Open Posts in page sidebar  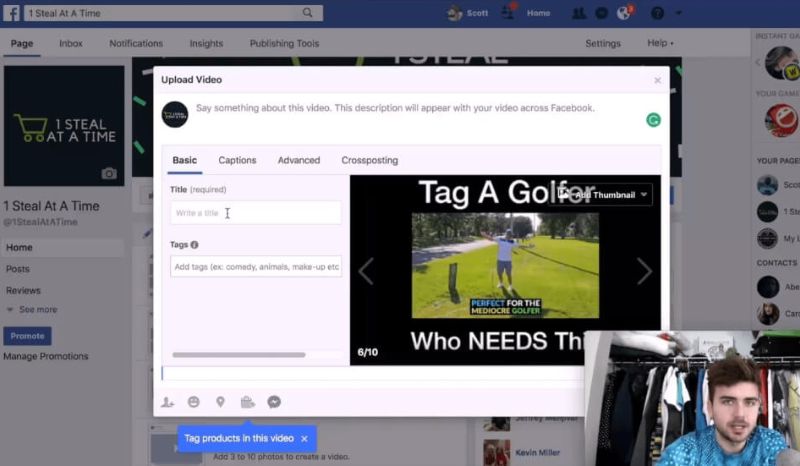18,269
